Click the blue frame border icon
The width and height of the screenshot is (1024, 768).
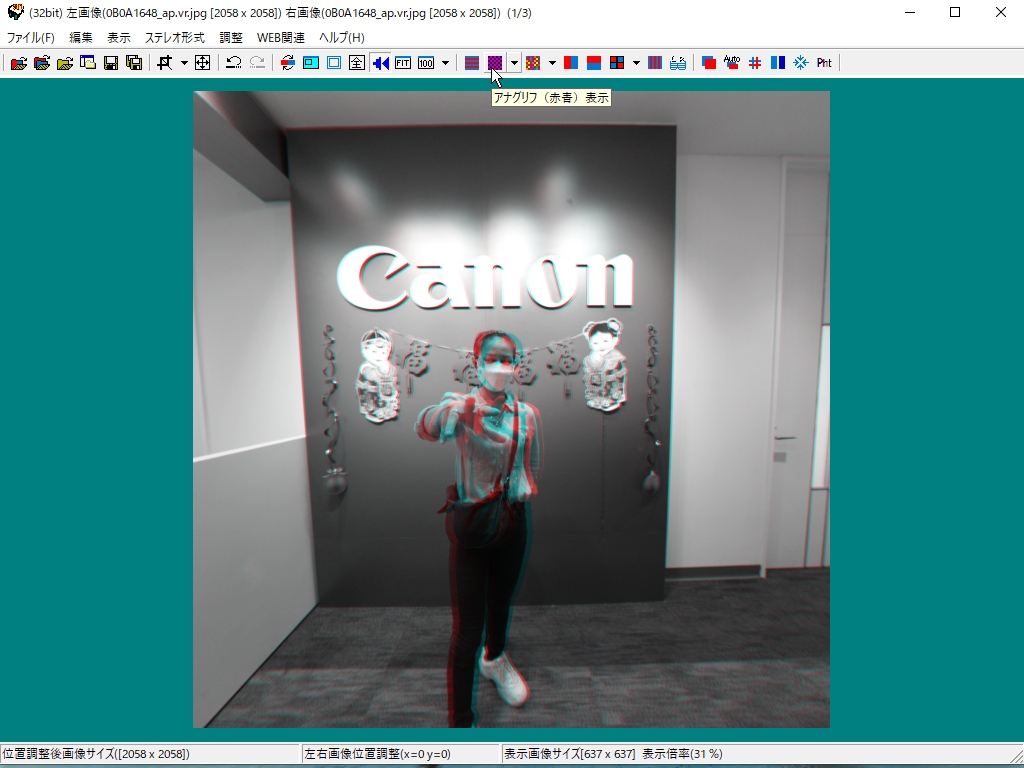point(334,63)
